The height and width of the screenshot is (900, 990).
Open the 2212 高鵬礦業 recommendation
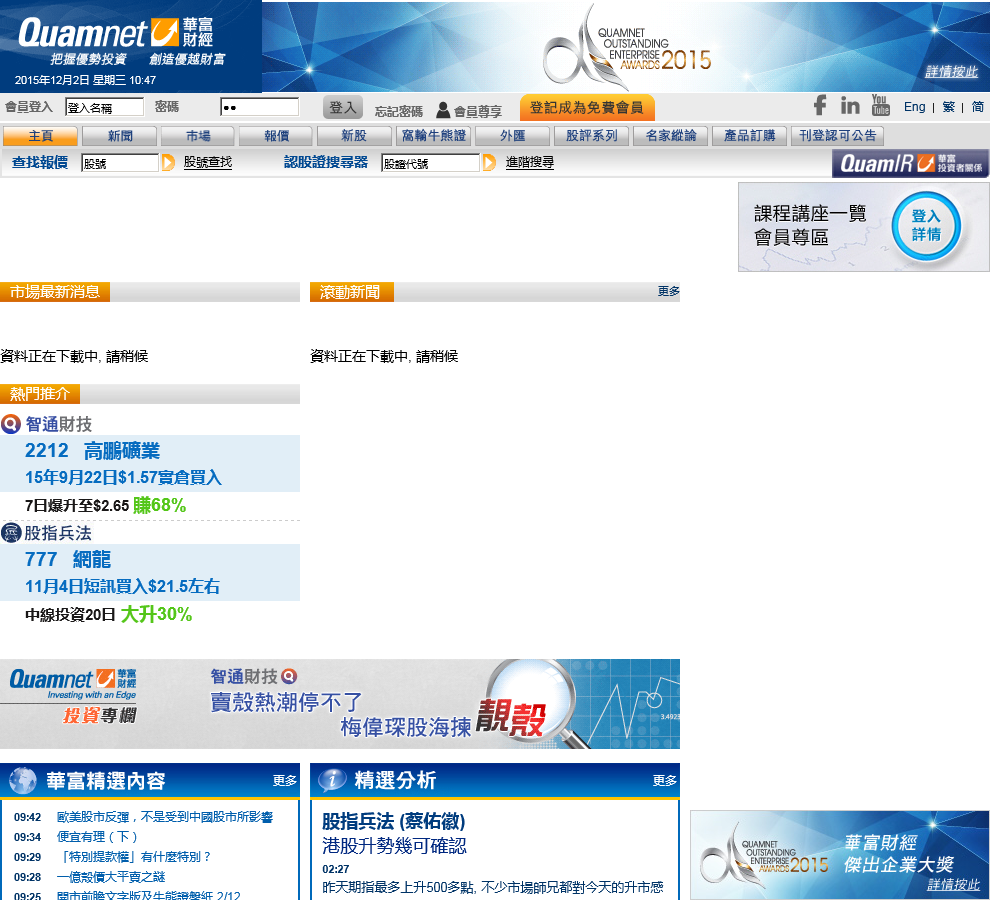[x=92, y=450]
